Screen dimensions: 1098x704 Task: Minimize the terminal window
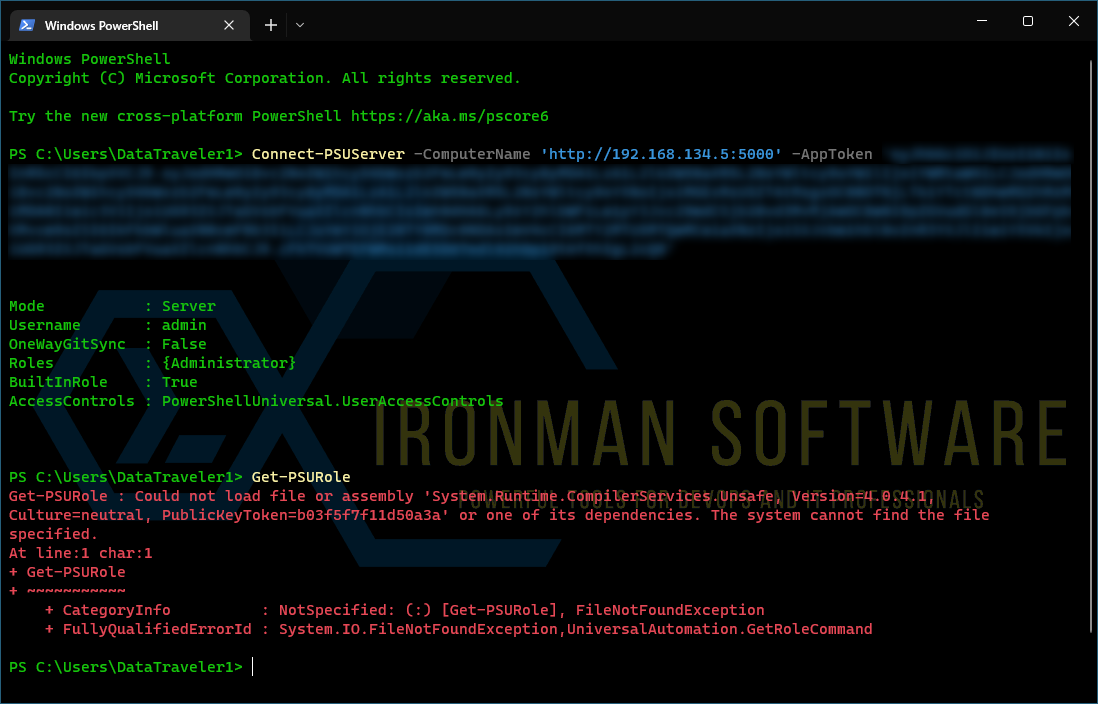(x=981, y=20)
